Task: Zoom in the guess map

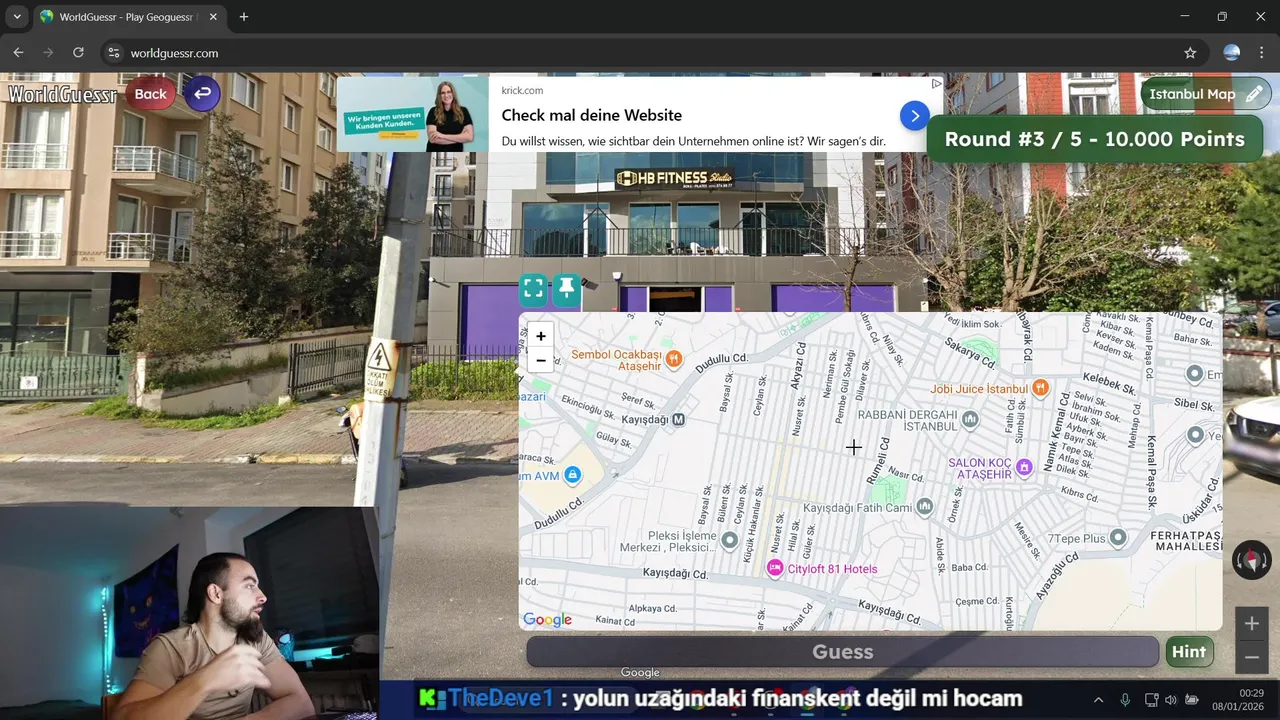Action: pyautogui.click(x=541, y=336)
